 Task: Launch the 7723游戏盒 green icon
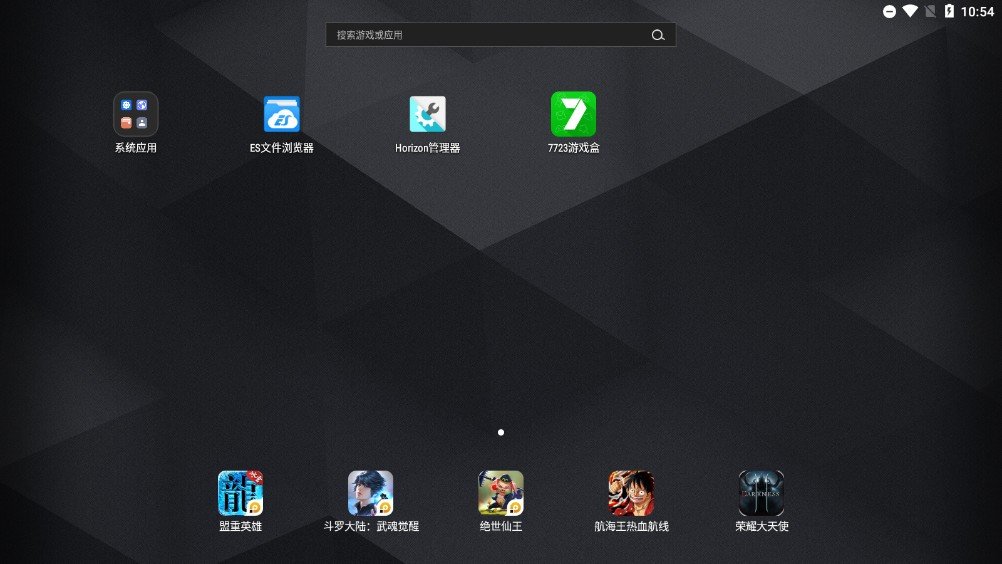(573, 114)
